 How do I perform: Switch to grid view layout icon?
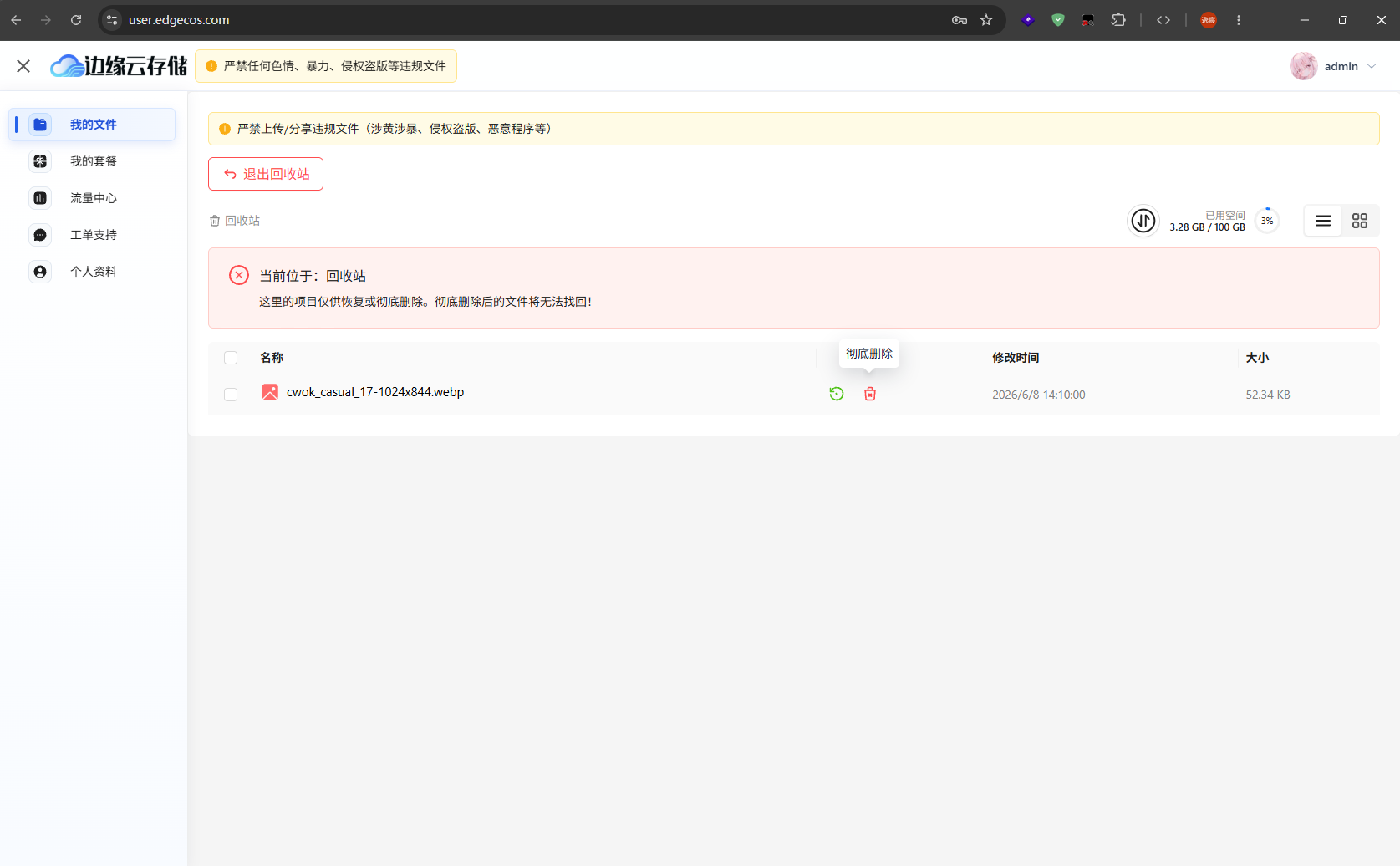pyautogui.click(x=1360, y=221)
